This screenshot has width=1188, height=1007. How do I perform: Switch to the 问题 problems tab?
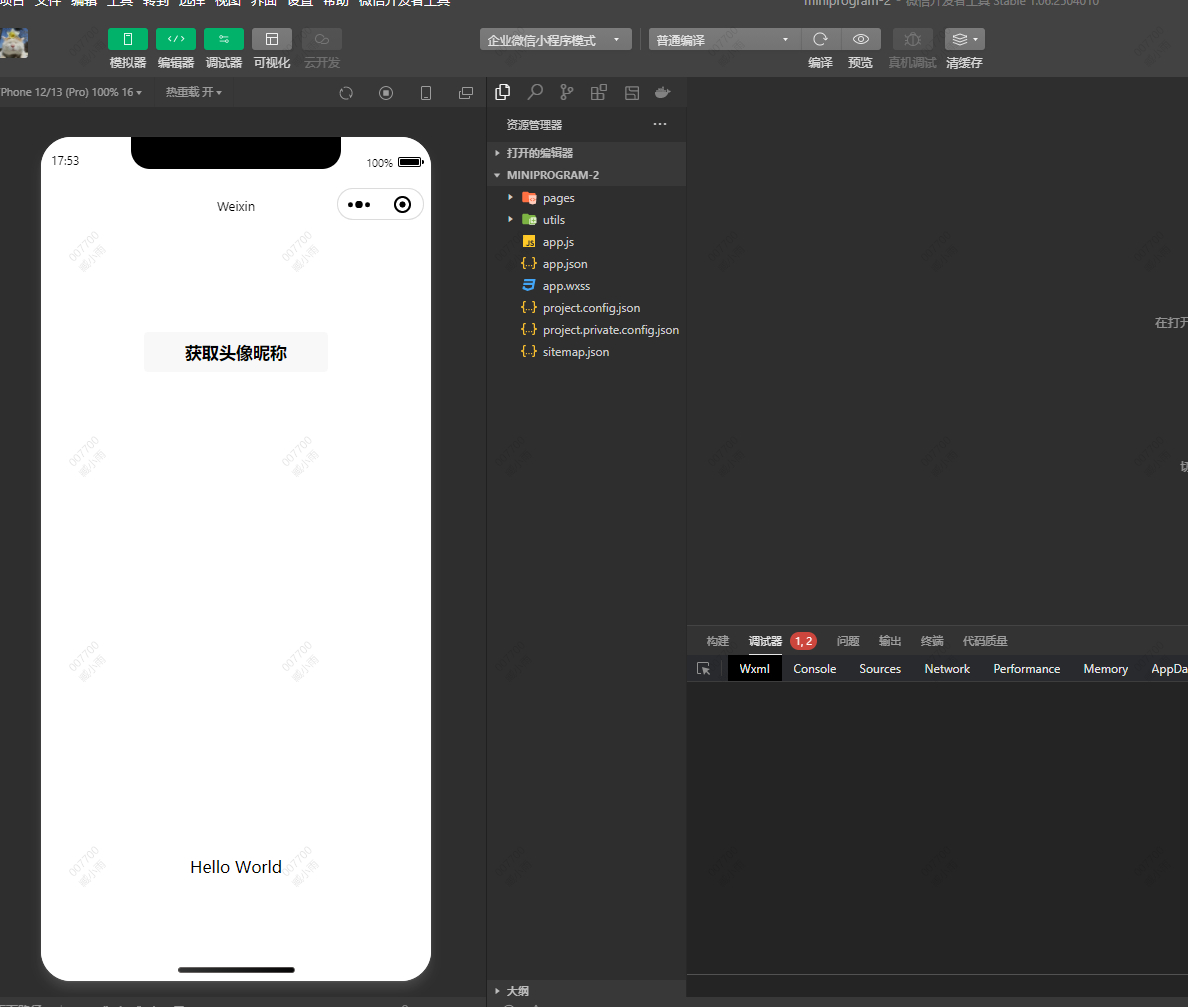(x=848, y=641)
